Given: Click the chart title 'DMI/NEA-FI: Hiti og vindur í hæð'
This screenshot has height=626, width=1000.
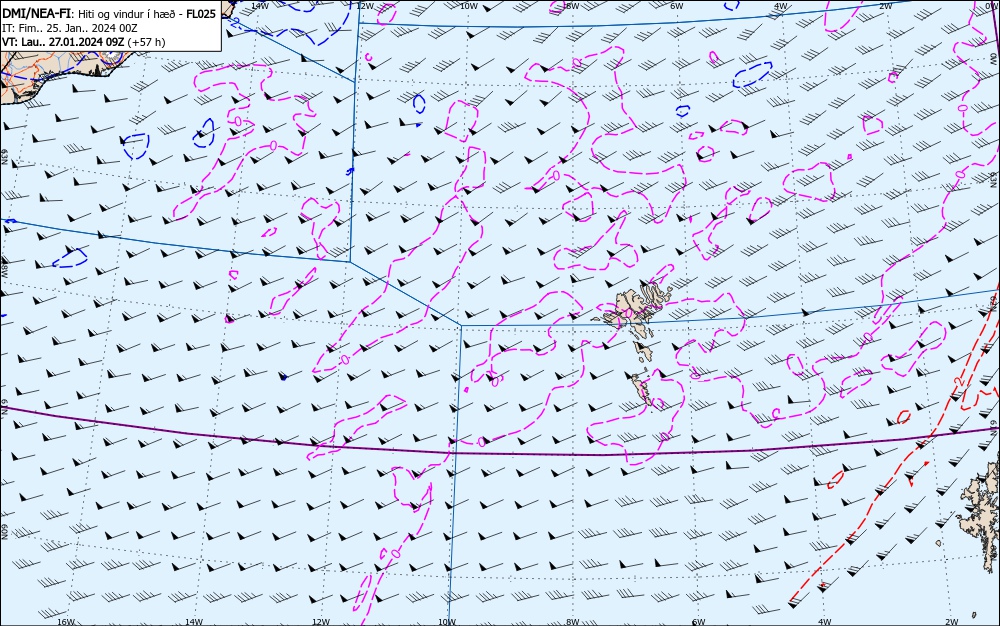Looking at the screenshot, I should 92,14.
